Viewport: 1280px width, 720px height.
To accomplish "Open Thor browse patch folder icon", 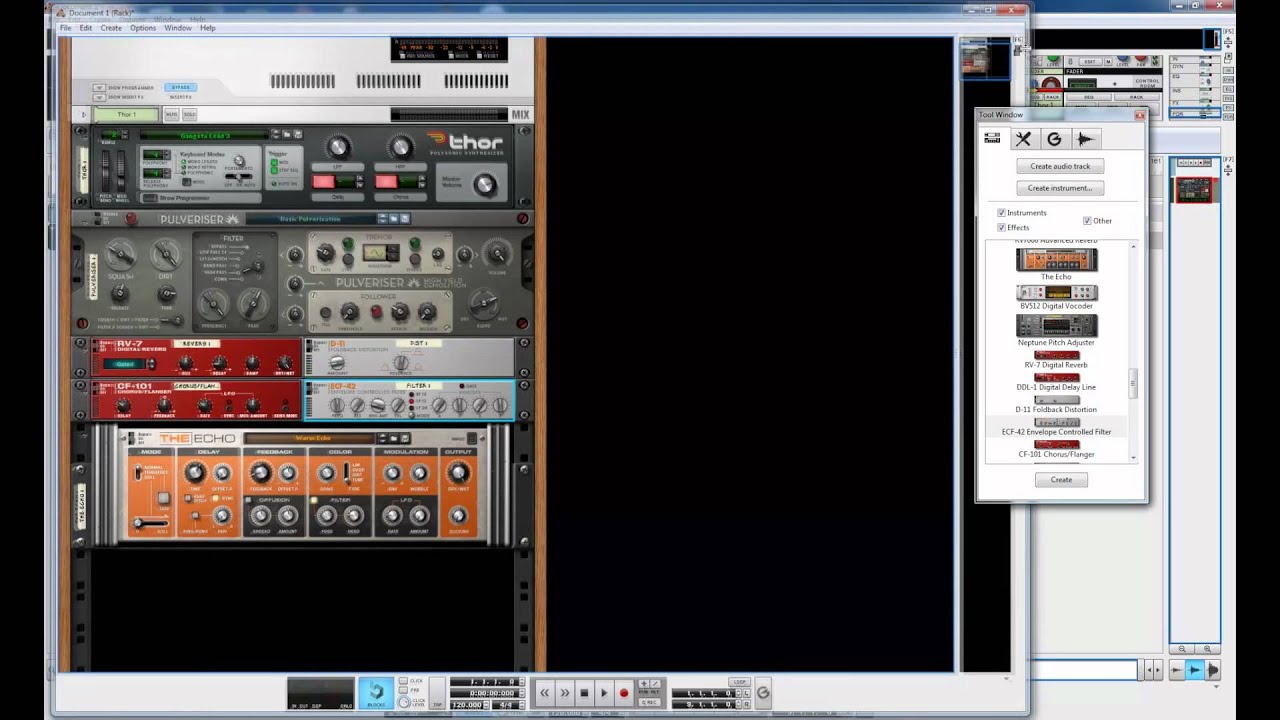I will (x=287, y=134).
